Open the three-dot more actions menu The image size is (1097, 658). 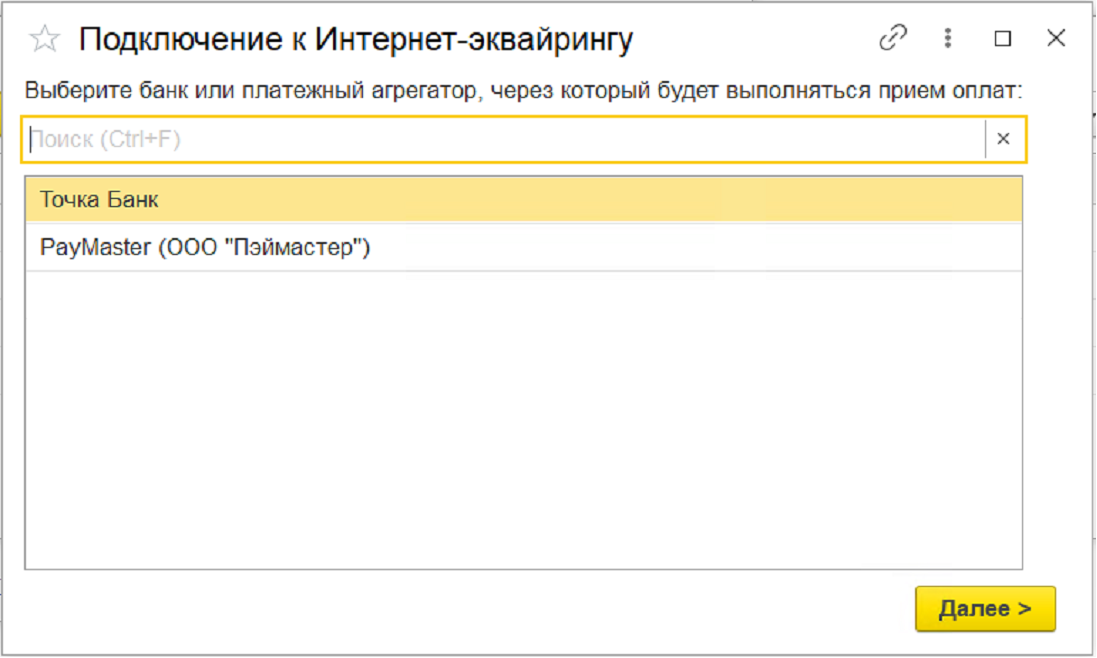pos(948,39)
